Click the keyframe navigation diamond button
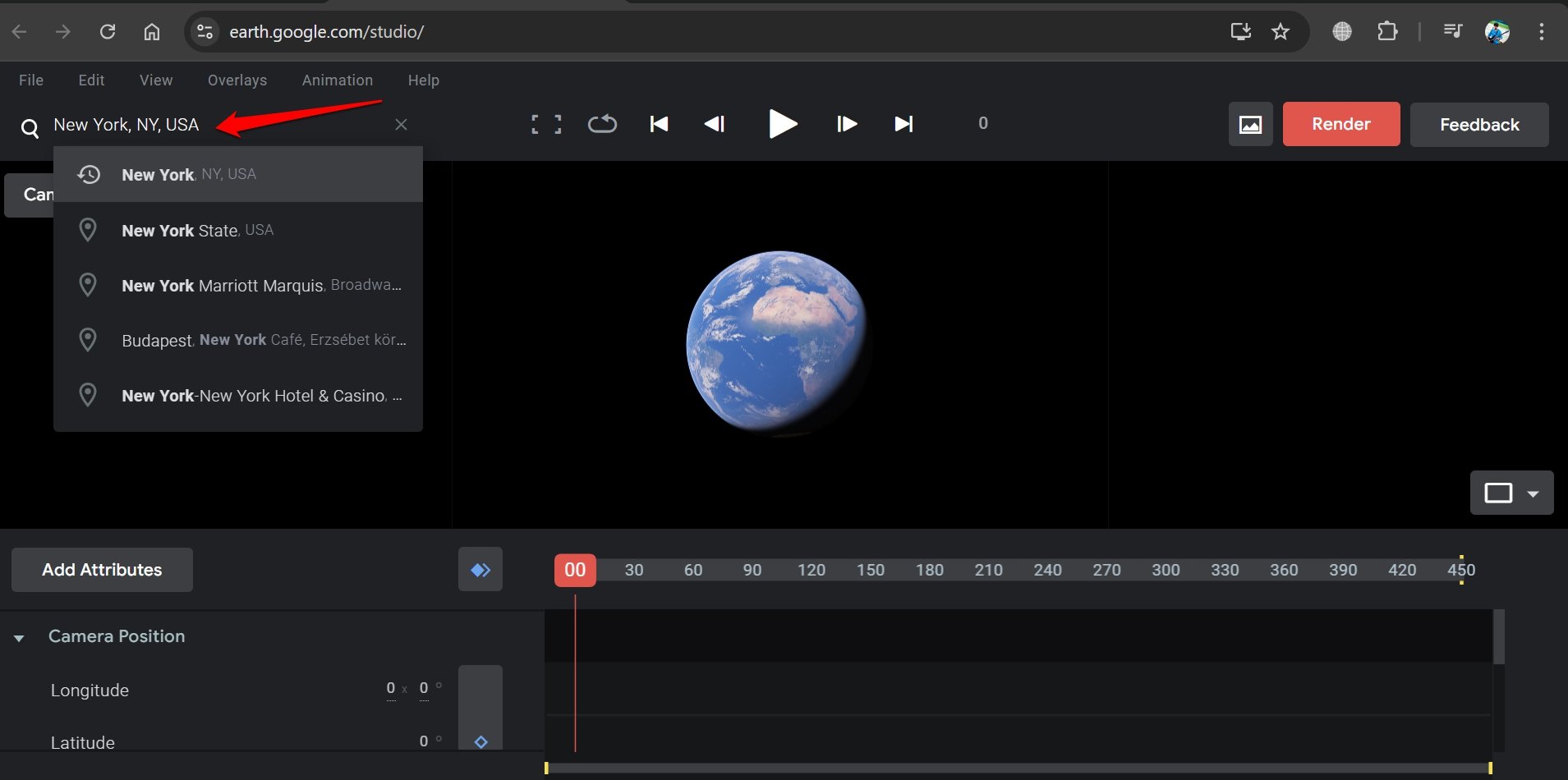 [x=481, y=570]
